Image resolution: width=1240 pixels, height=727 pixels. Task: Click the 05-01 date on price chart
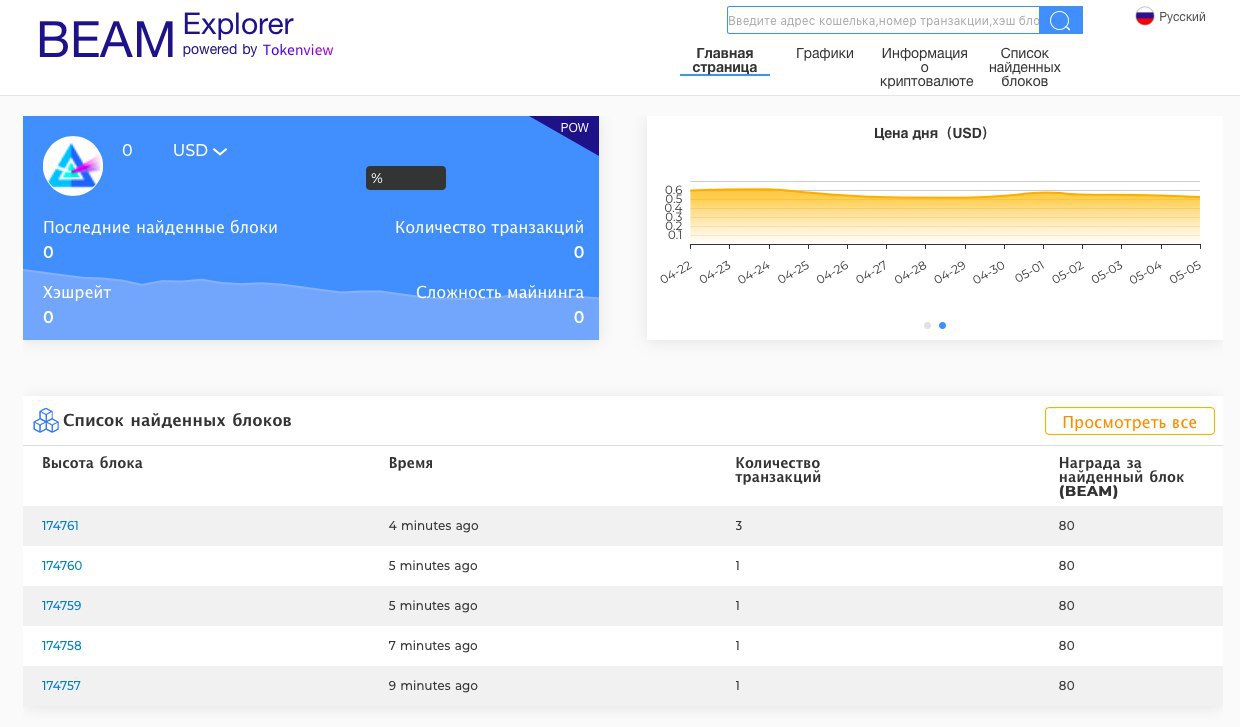click(x=1029, y=272)
